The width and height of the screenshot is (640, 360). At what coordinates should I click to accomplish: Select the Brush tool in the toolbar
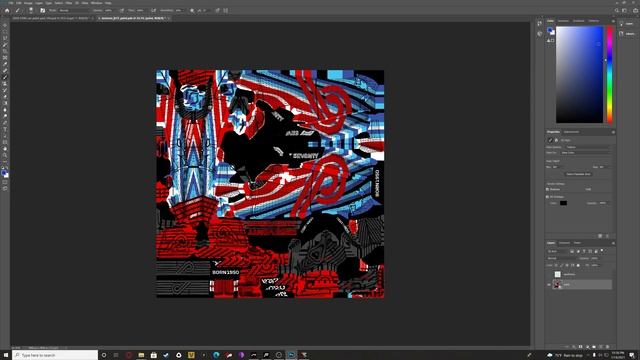pos(5,77)
